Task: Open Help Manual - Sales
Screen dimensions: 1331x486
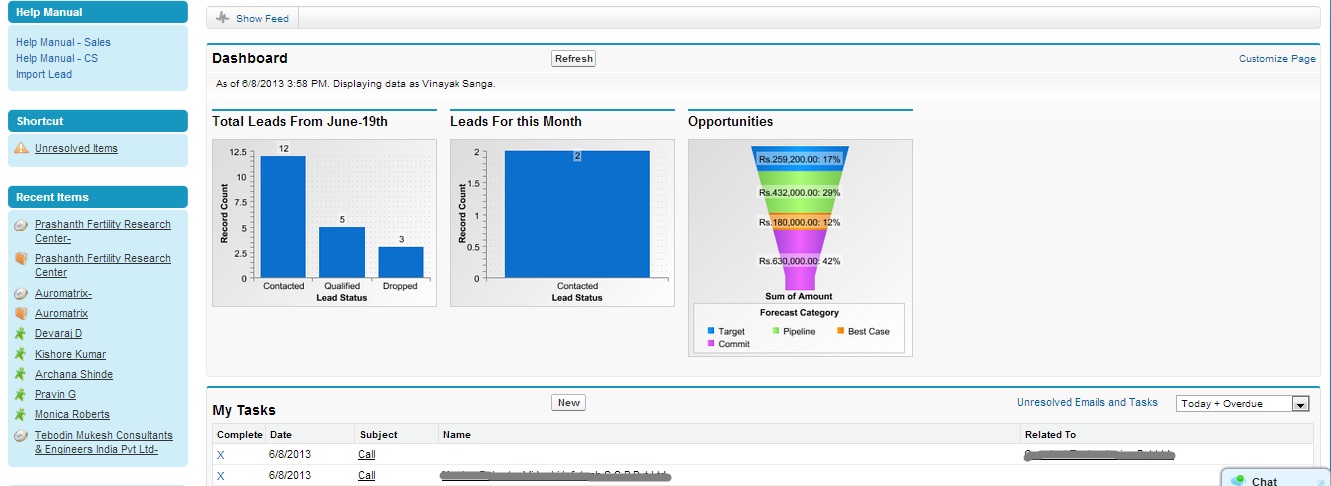Action: tap(63, 42)
